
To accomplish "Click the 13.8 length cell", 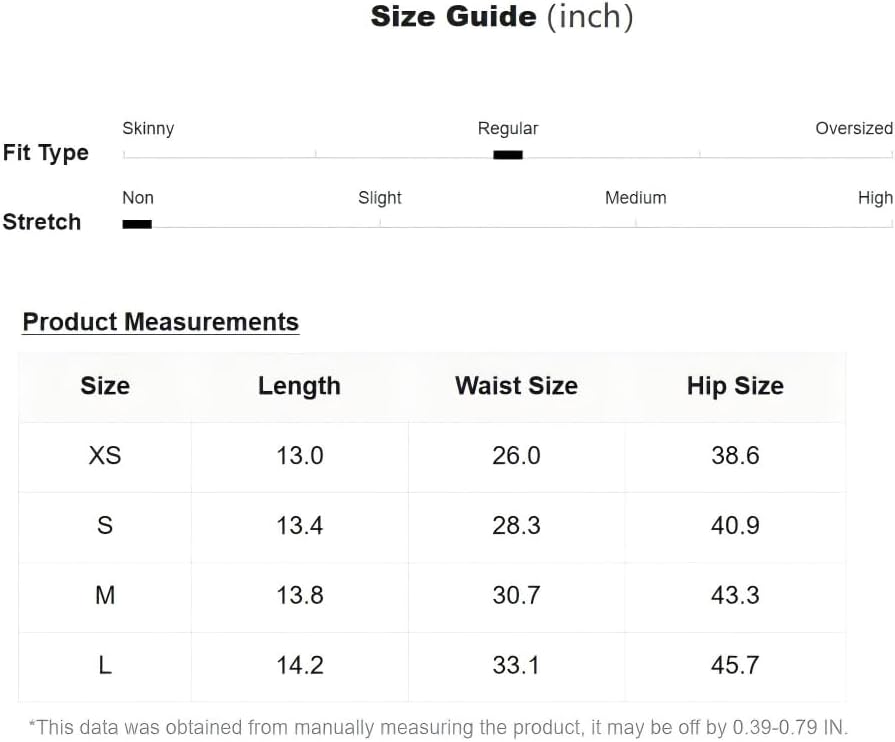I will click(299, 596).
